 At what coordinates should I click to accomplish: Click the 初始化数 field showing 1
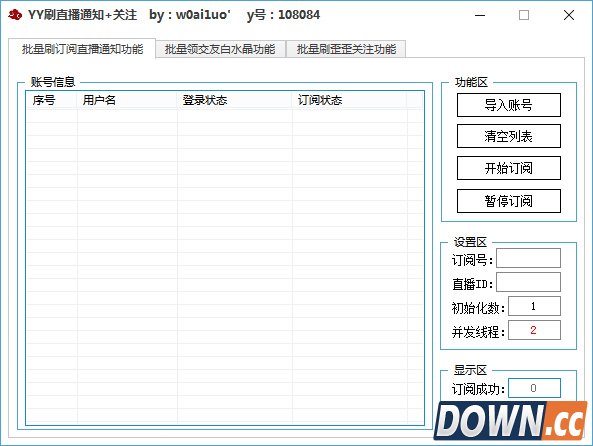[x=534, y=306]
